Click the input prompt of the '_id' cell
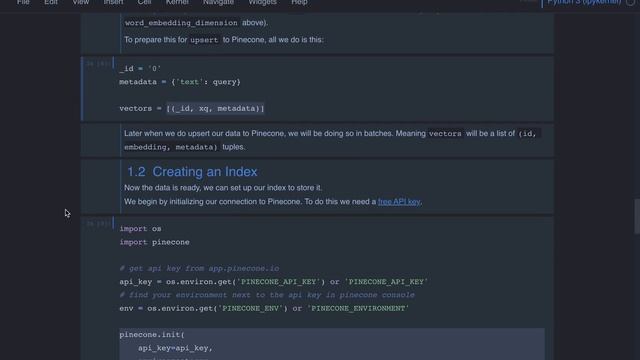The width and height of the screenshot is (640, 360). (97, 64)
